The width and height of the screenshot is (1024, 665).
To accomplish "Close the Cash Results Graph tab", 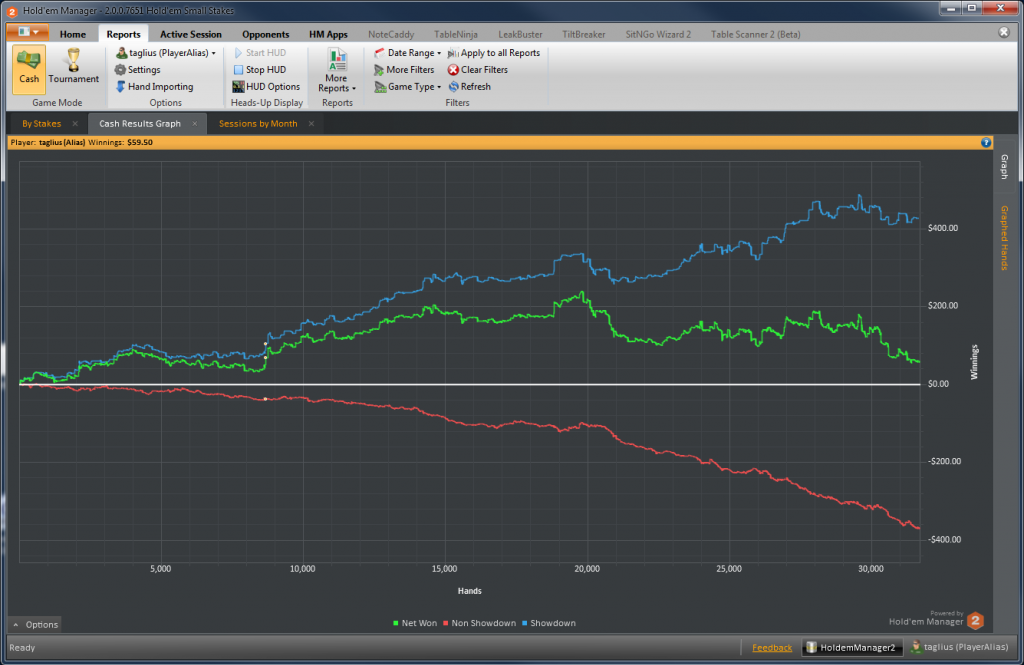I will (x=195, y=123).
